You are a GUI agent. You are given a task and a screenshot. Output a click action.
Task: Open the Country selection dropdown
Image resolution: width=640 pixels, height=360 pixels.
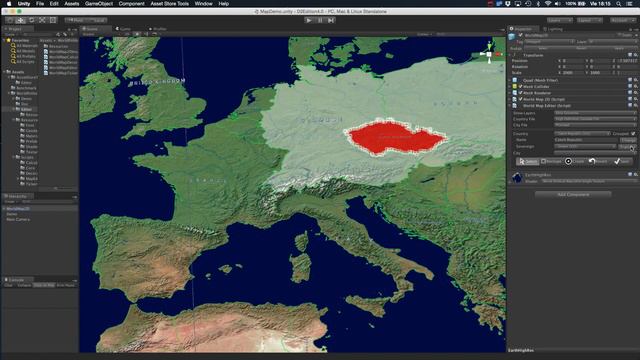pyautogui.click(x=582, y=133)
